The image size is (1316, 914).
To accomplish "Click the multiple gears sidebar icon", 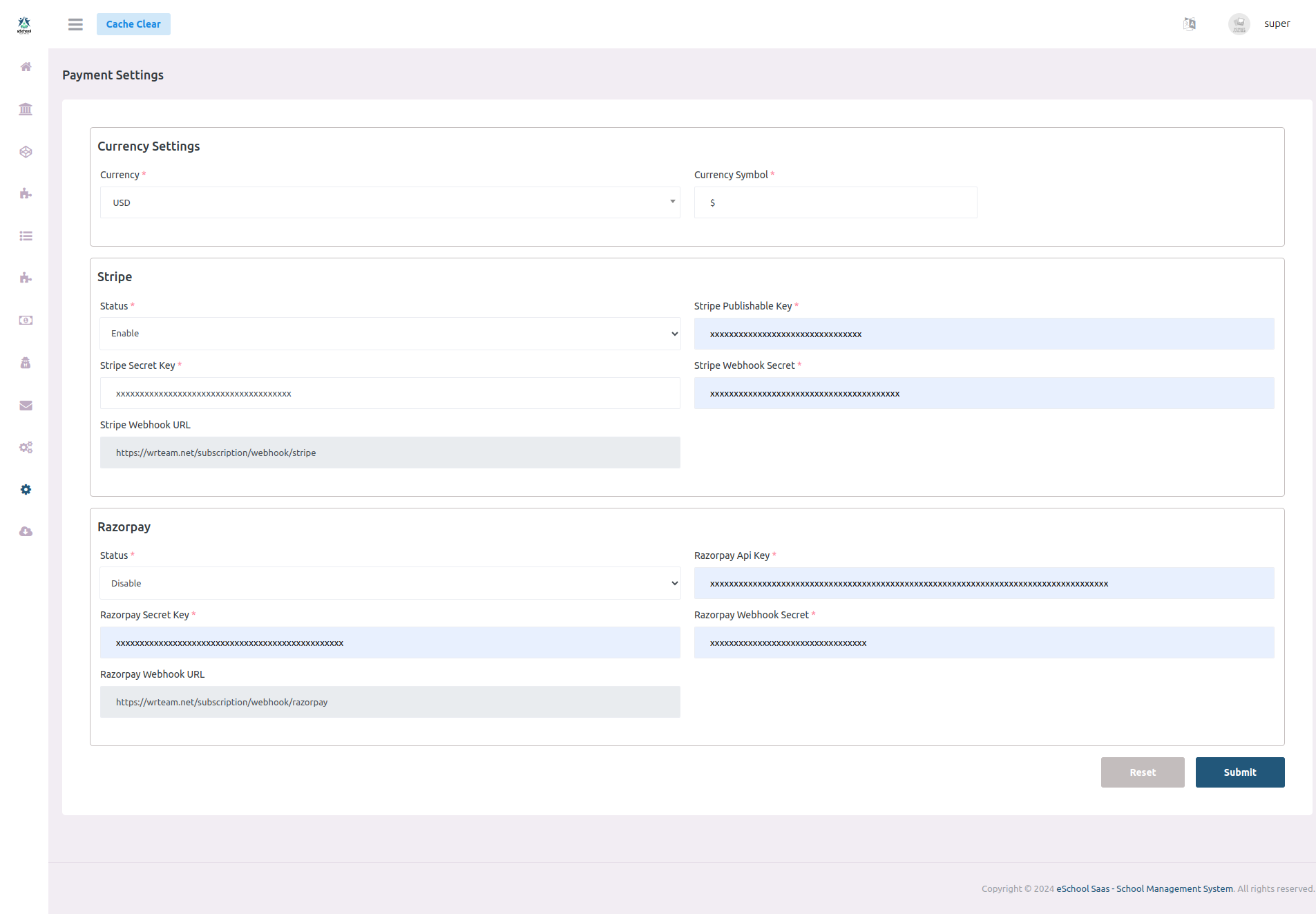I will (x=26, y=448).
